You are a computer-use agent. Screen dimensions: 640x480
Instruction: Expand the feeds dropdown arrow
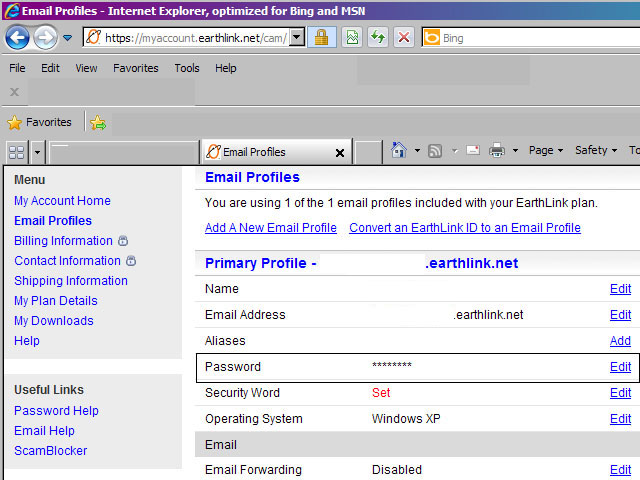455,151
